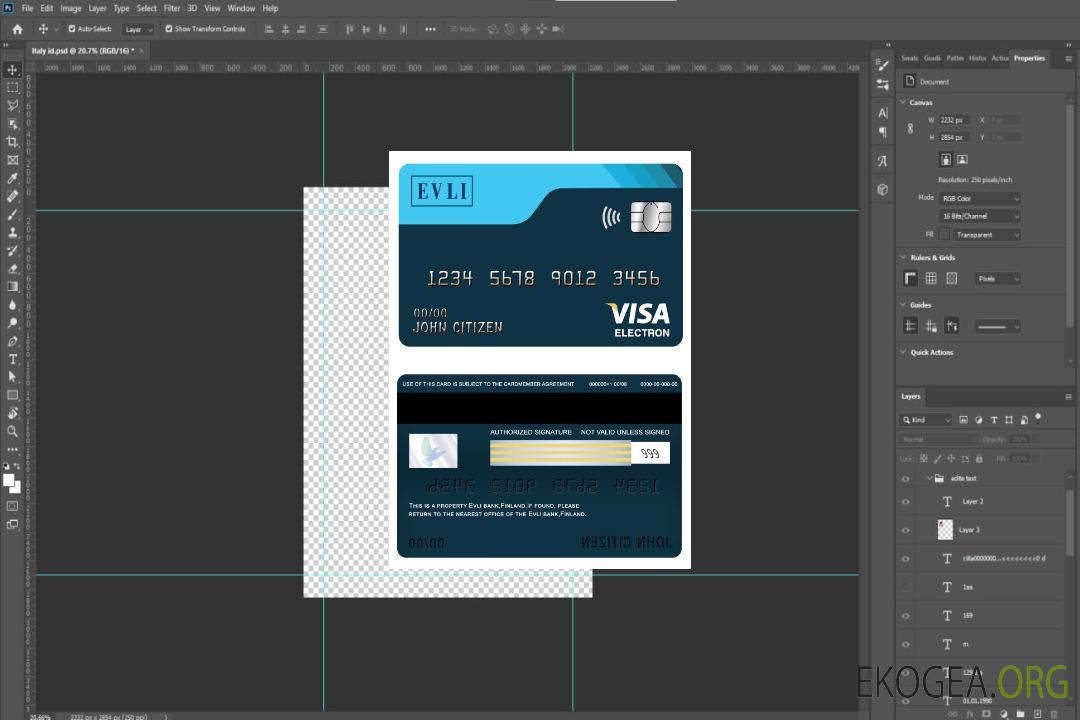Collapse the Rulers & Grids section
The image size is (1080, 720).
click(903, 257)
